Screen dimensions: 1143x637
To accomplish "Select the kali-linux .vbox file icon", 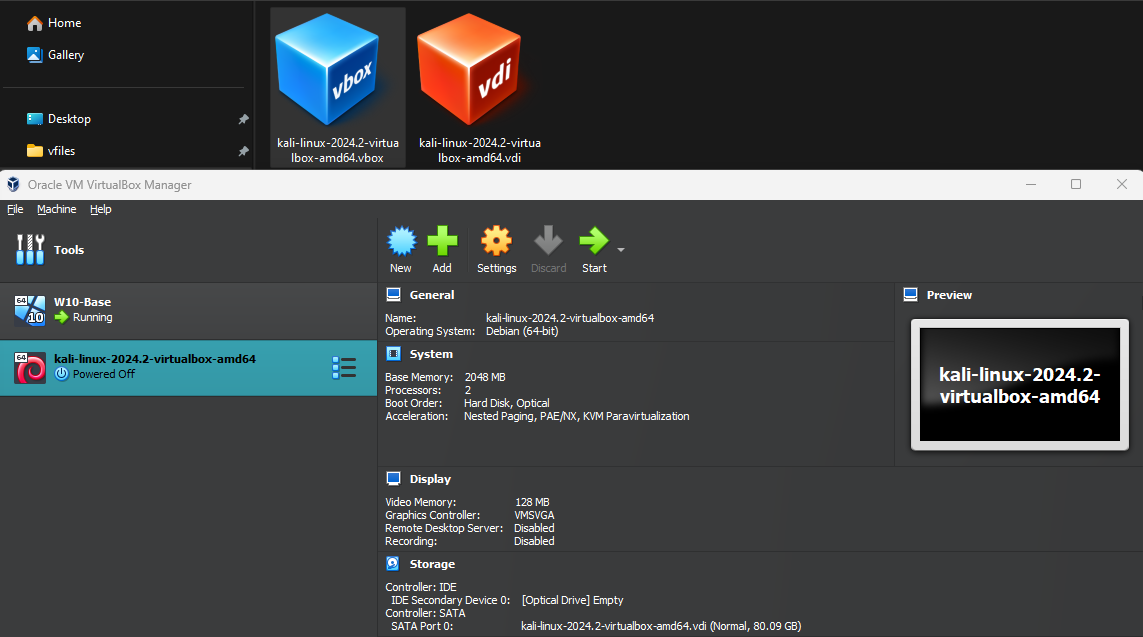I will click(x=327, y=71).
